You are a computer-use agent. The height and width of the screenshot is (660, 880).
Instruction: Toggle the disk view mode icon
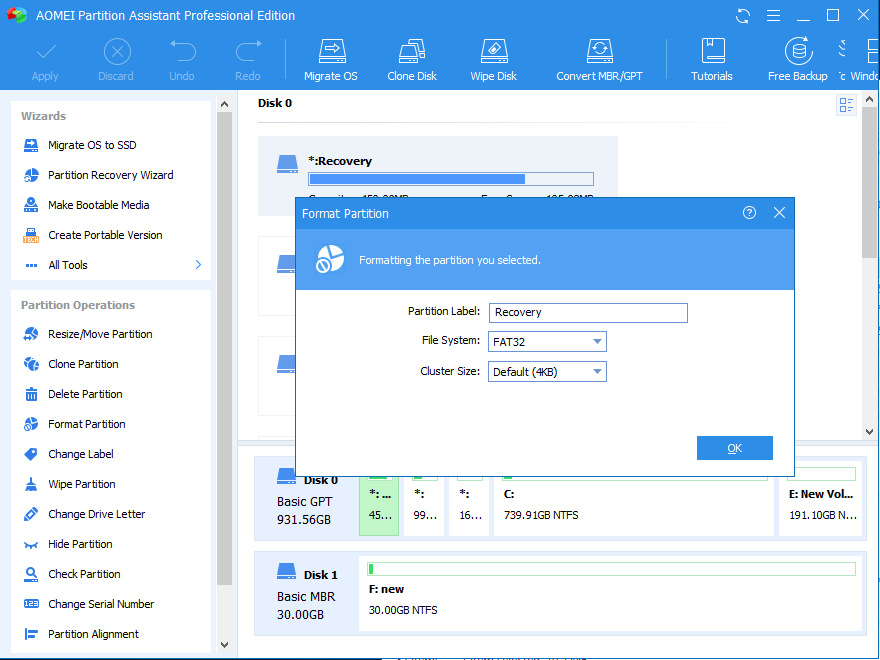coord(847,105)
